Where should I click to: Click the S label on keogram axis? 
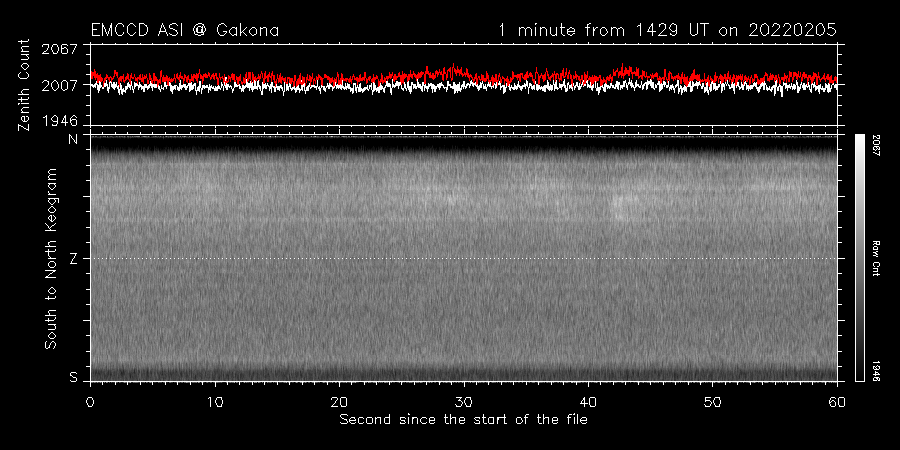[73, 378]
